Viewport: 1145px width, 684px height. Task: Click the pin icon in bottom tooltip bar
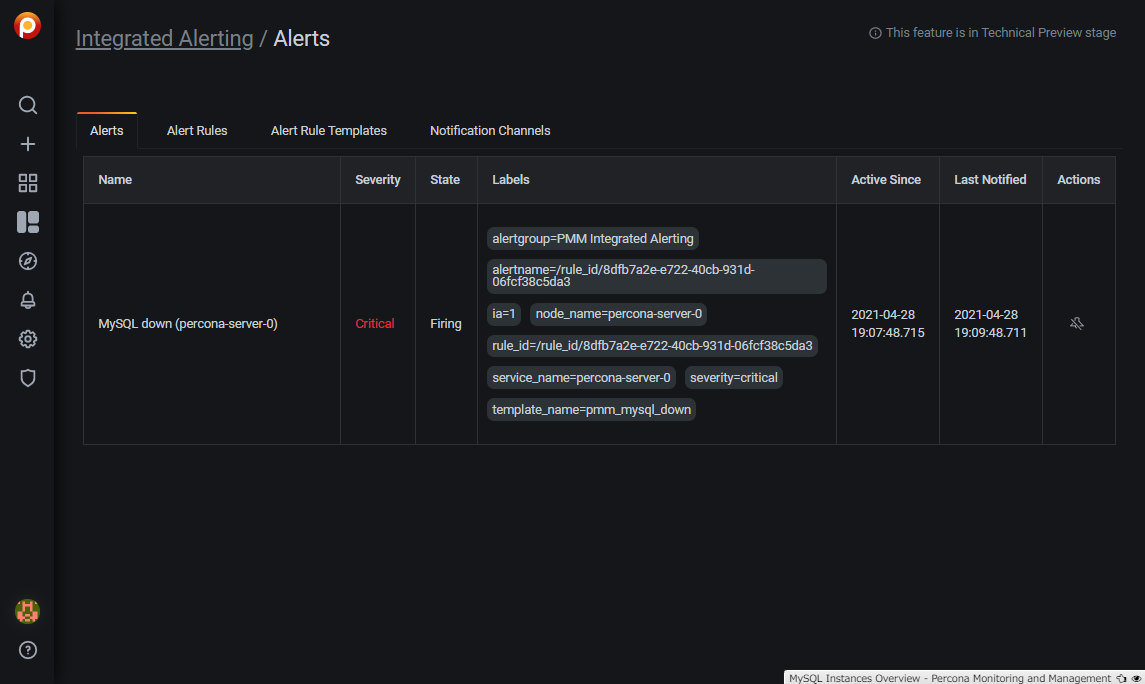pyautogui.click(x=1122, y=678)
